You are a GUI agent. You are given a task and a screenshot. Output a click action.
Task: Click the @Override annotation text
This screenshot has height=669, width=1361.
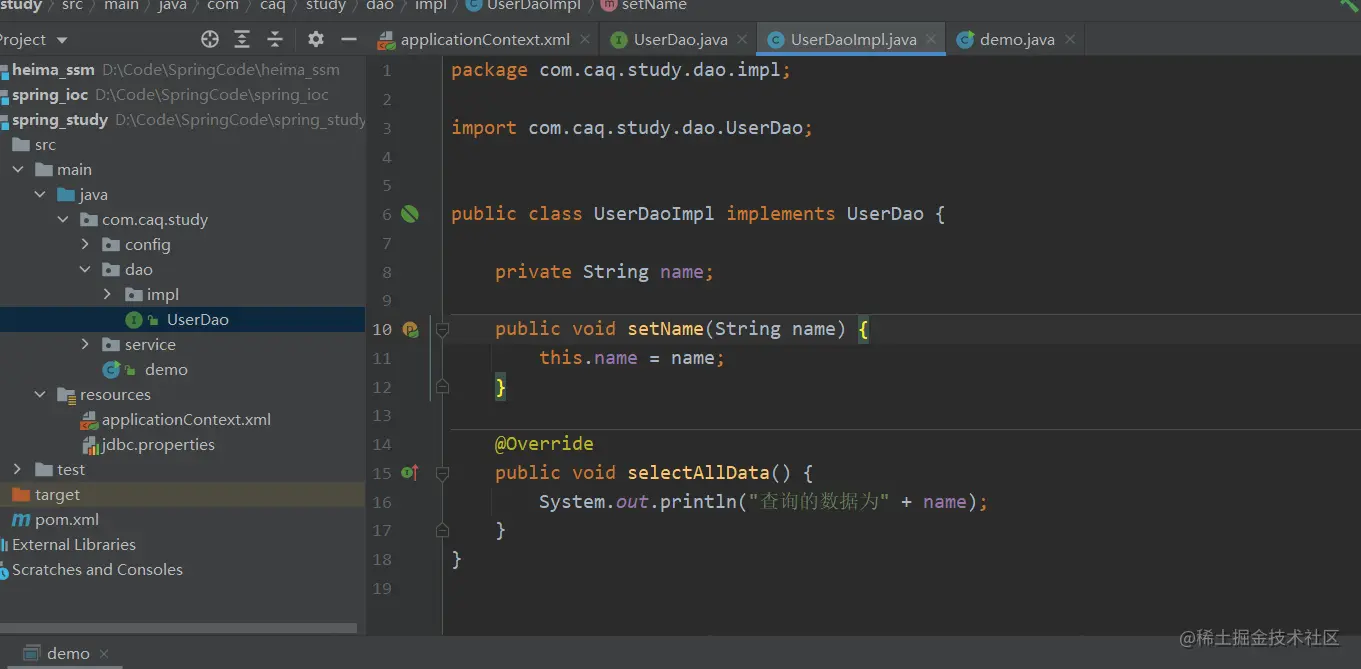coord(544,443)
